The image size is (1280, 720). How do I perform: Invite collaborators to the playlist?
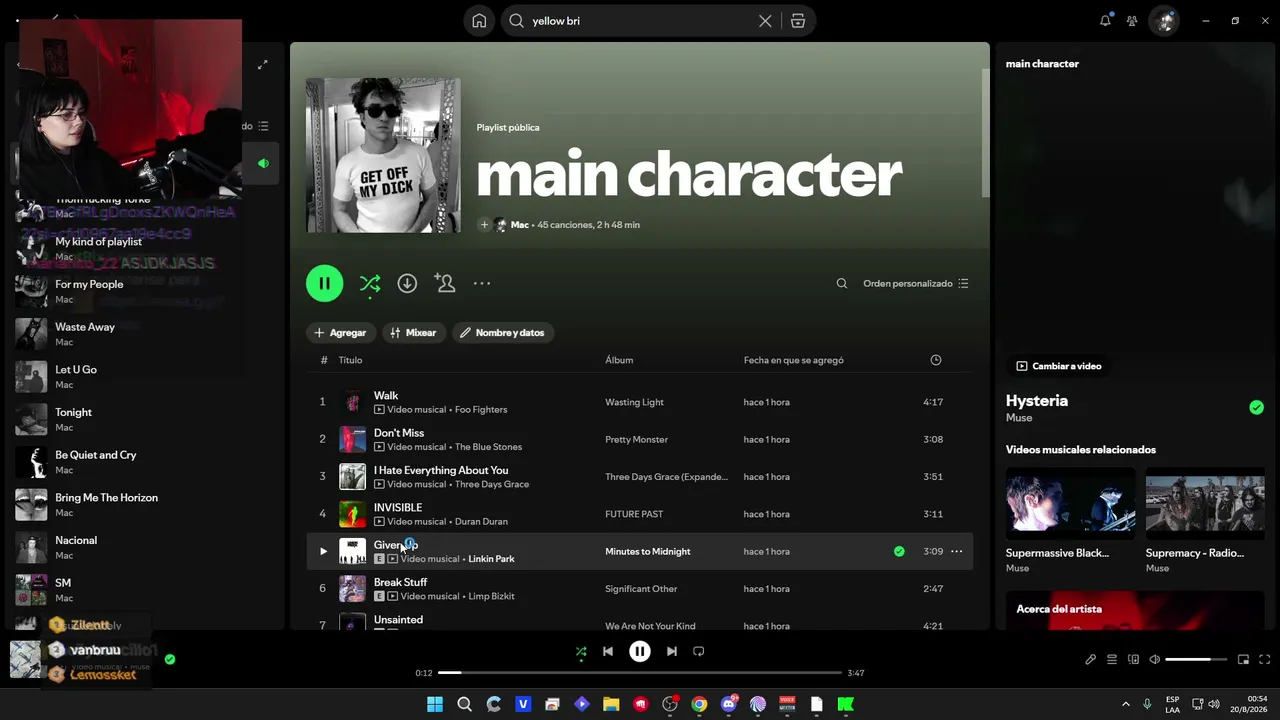tap(445, 283)
